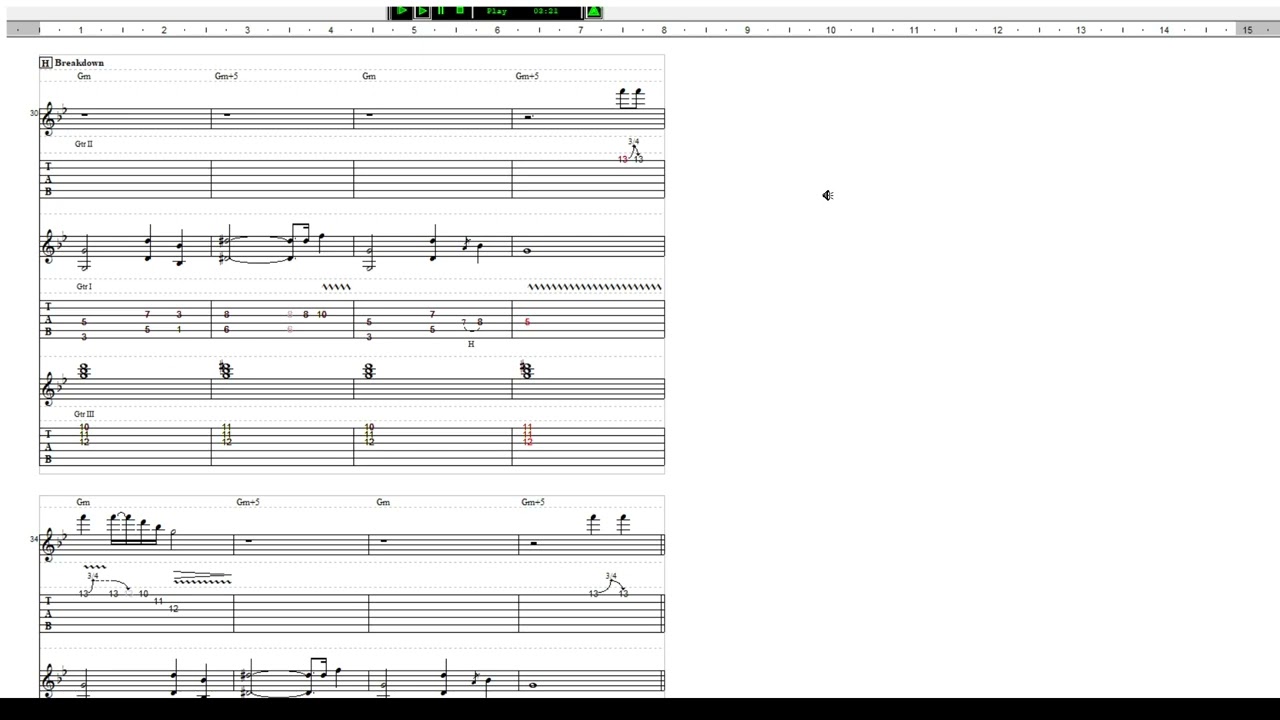This screenshot has width=1280, height=720.
Task: Click ruler mark 15 at ruler end
Action: pyautogui.click(x=1247, y=30)
